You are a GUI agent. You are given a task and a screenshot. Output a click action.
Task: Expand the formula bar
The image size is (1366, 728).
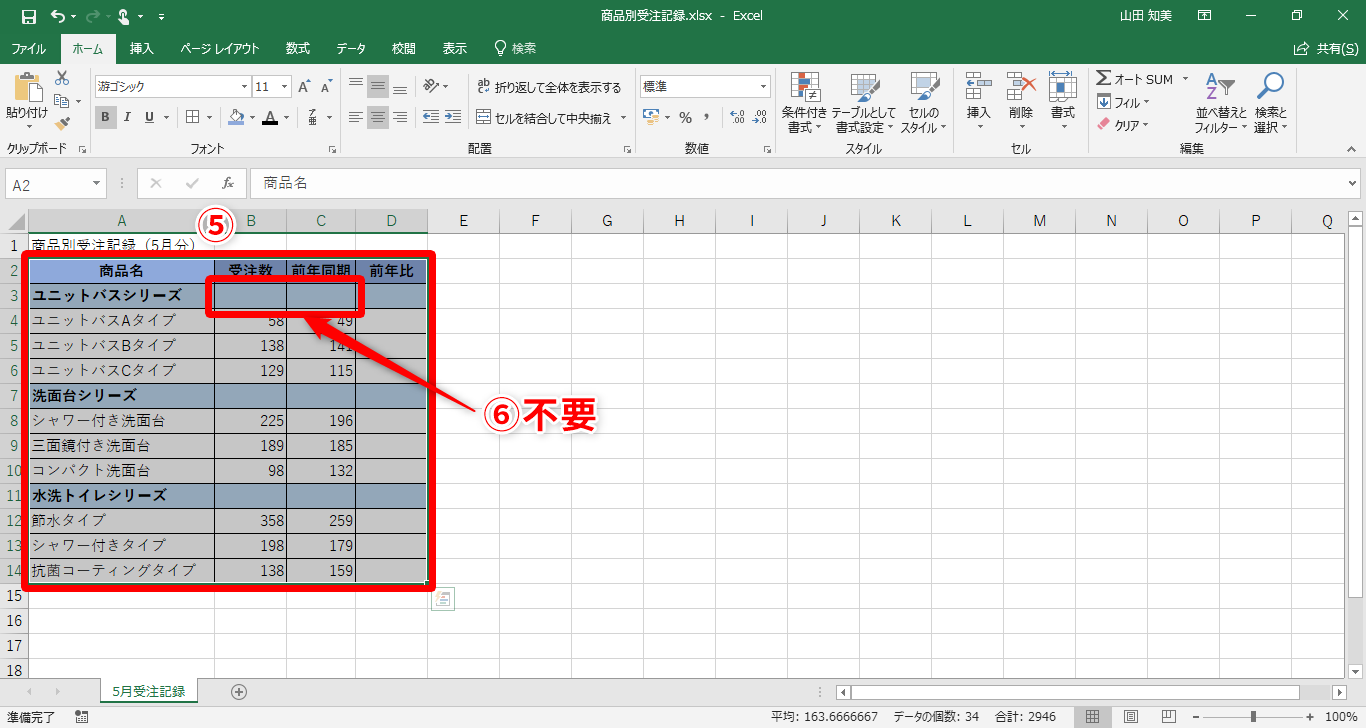pos(1353,184)
